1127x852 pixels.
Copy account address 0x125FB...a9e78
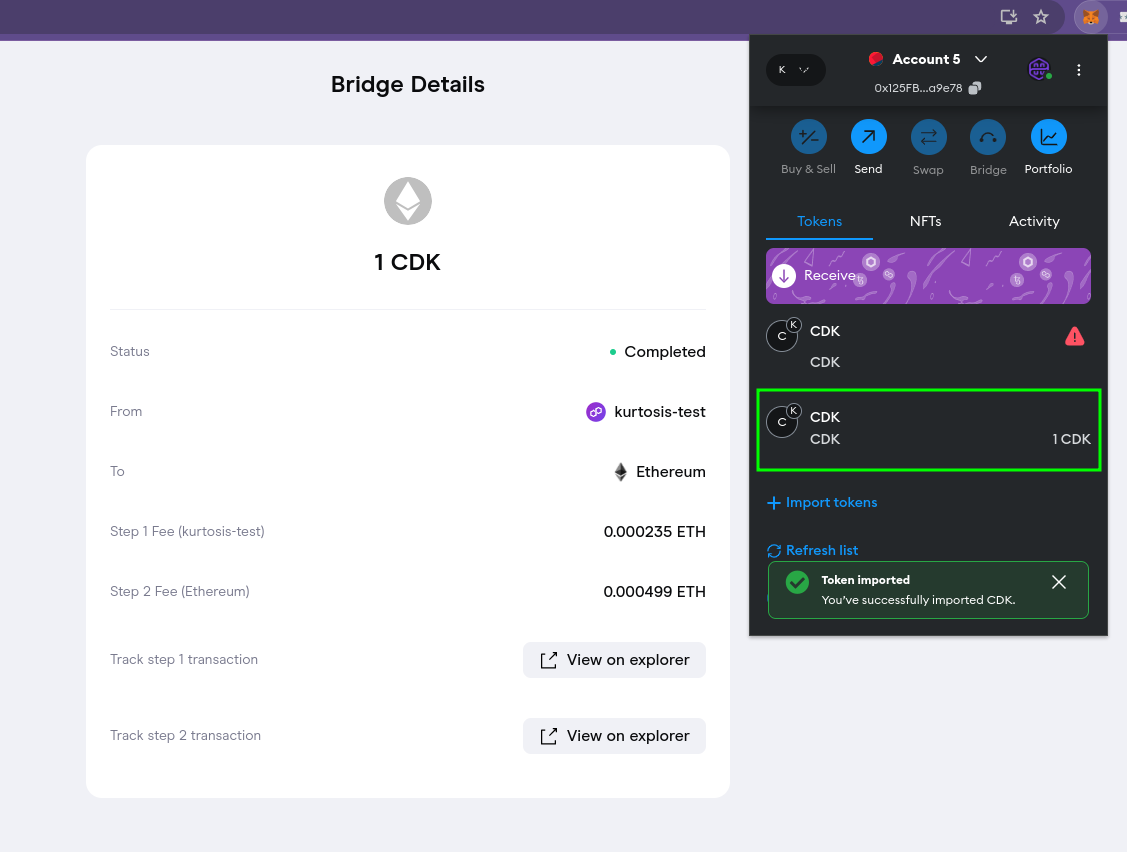(975, 88)
